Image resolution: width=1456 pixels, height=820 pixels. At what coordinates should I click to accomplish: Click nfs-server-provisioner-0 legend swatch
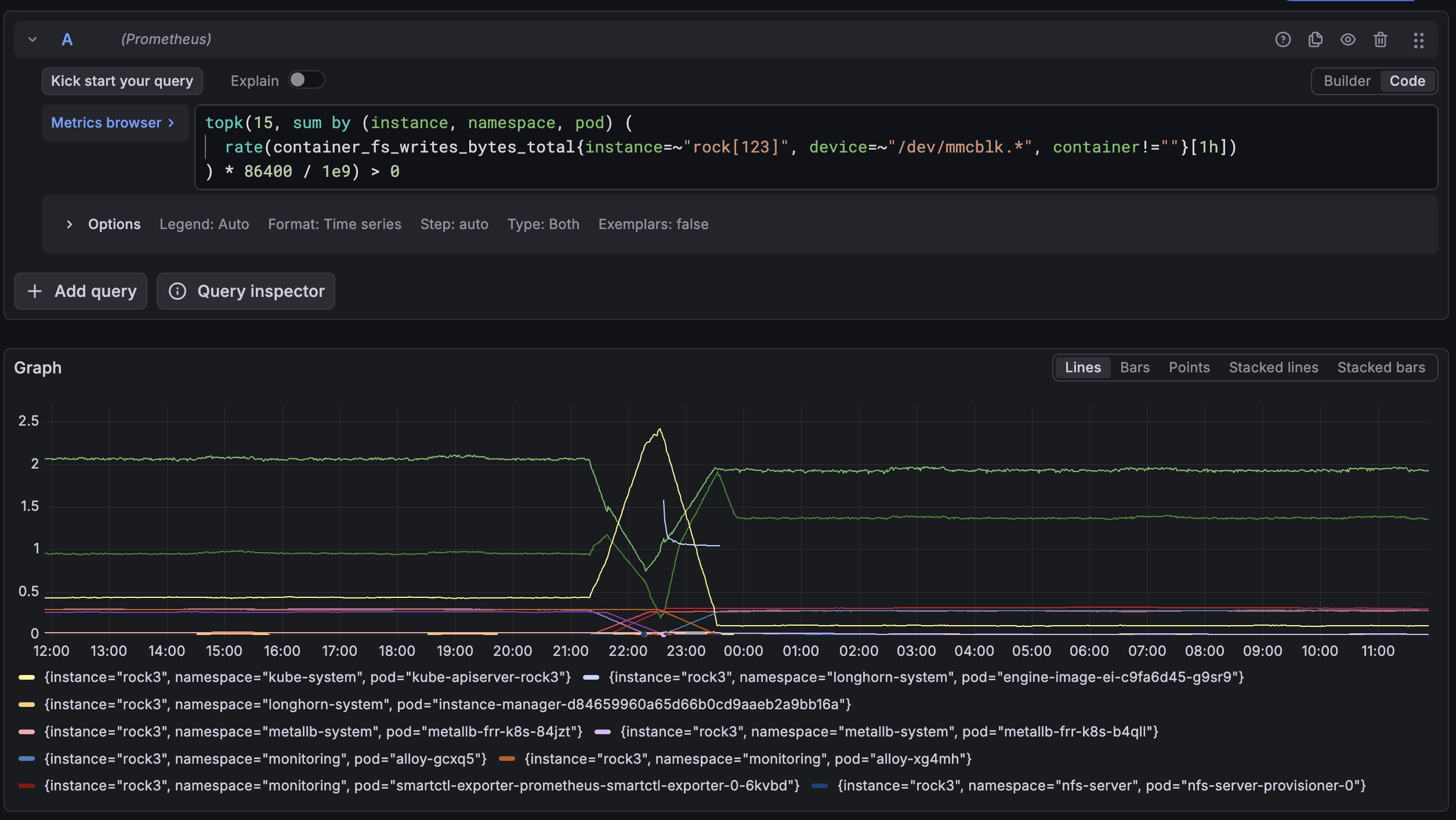pos(820,786)
